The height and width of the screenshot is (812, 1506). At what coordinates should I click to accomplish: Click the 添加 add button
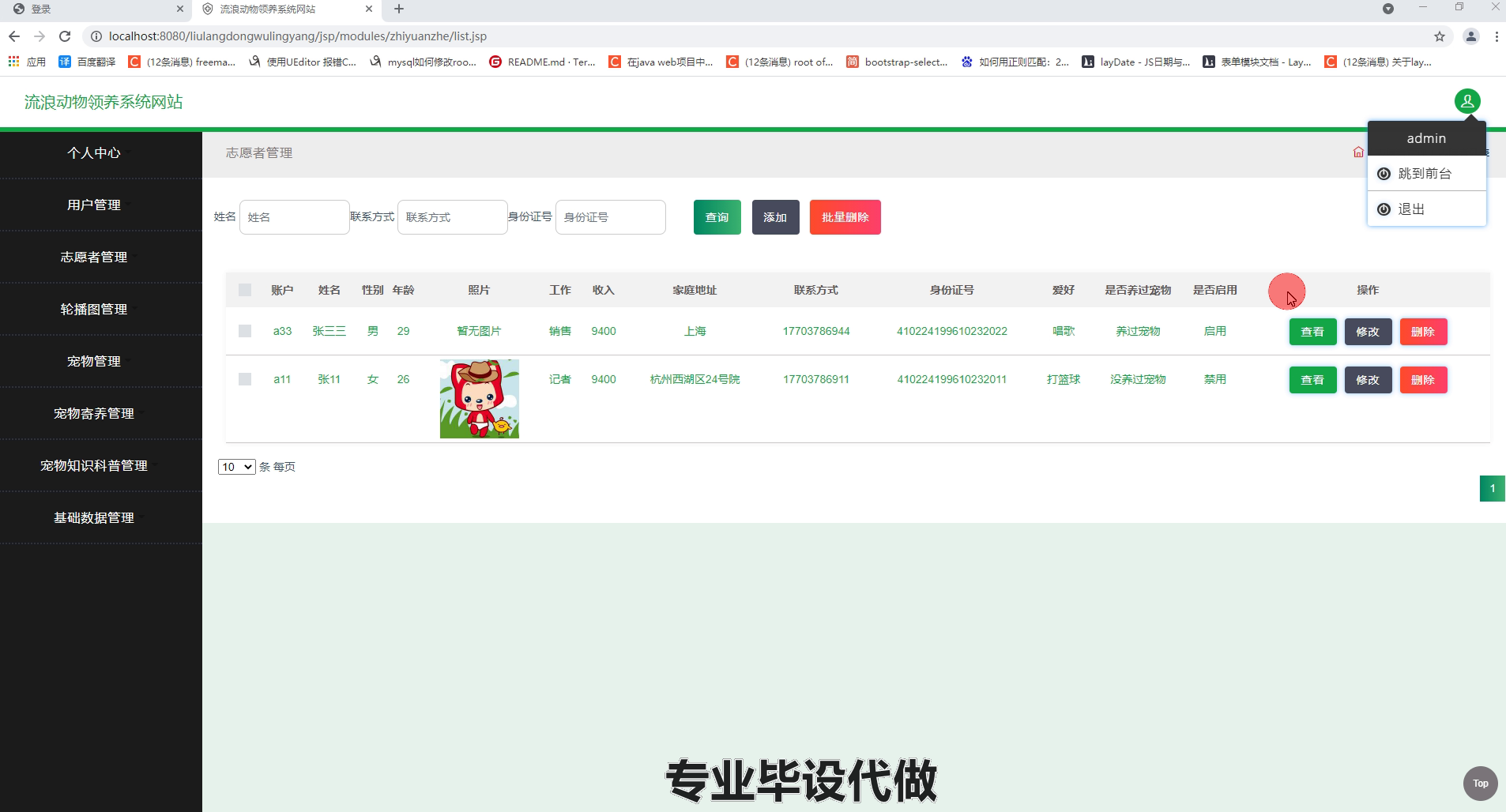pyautogui.click(x=775, y=217)
